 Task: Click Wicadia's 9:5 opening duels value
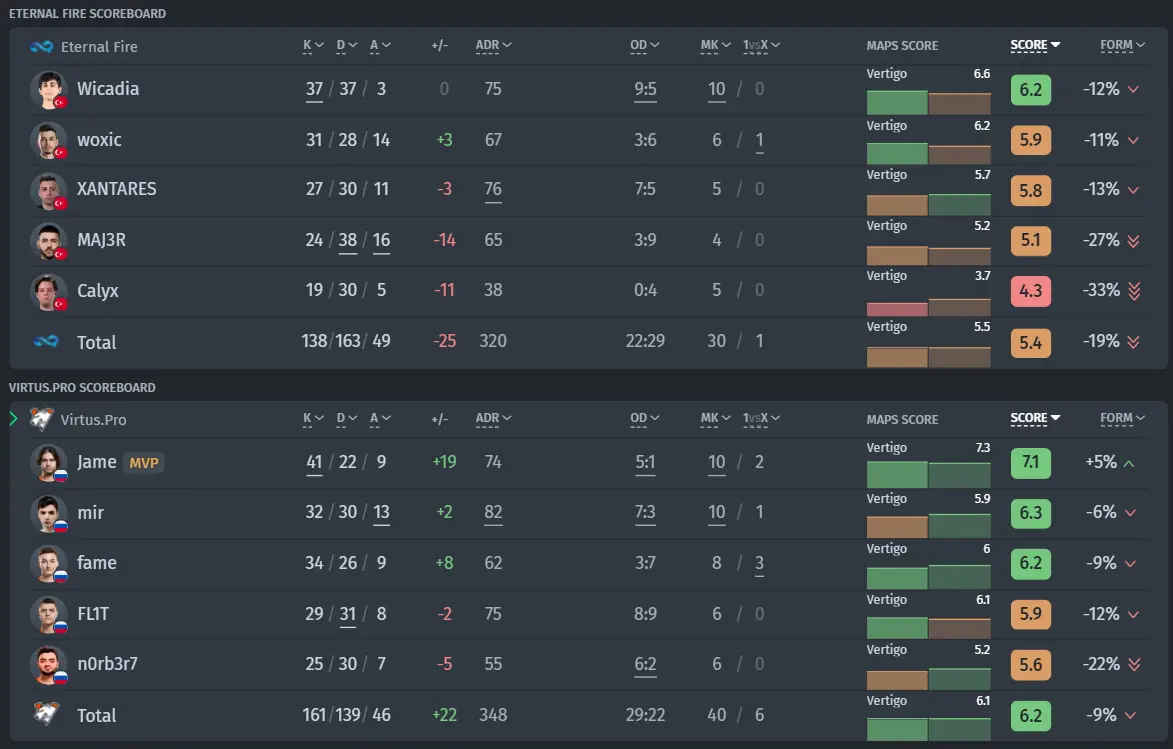tap(645, 90)
